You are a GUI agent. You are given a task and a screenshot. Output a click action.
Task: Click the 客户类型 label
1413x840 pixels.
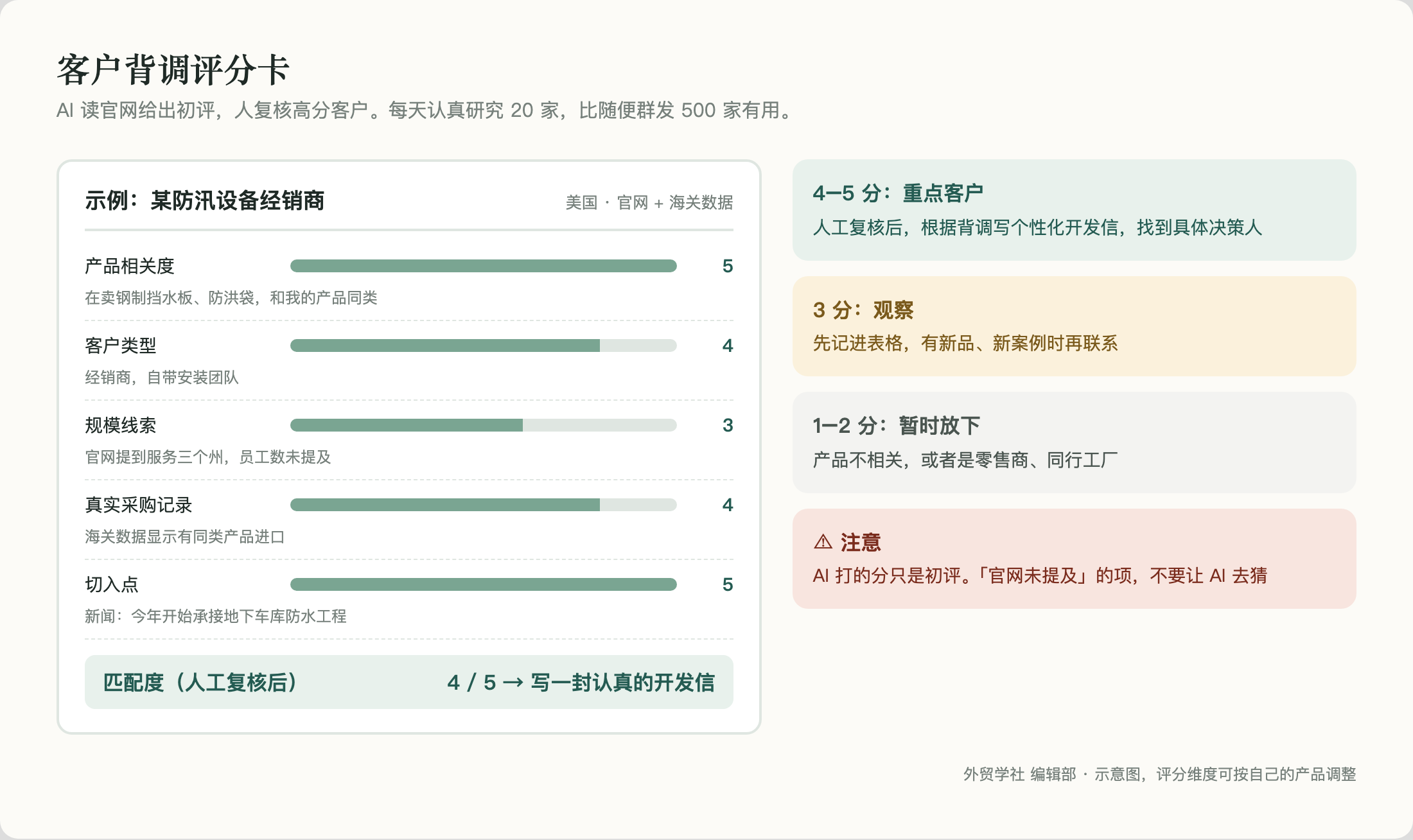pyautogui.click(x=121, y=346)
